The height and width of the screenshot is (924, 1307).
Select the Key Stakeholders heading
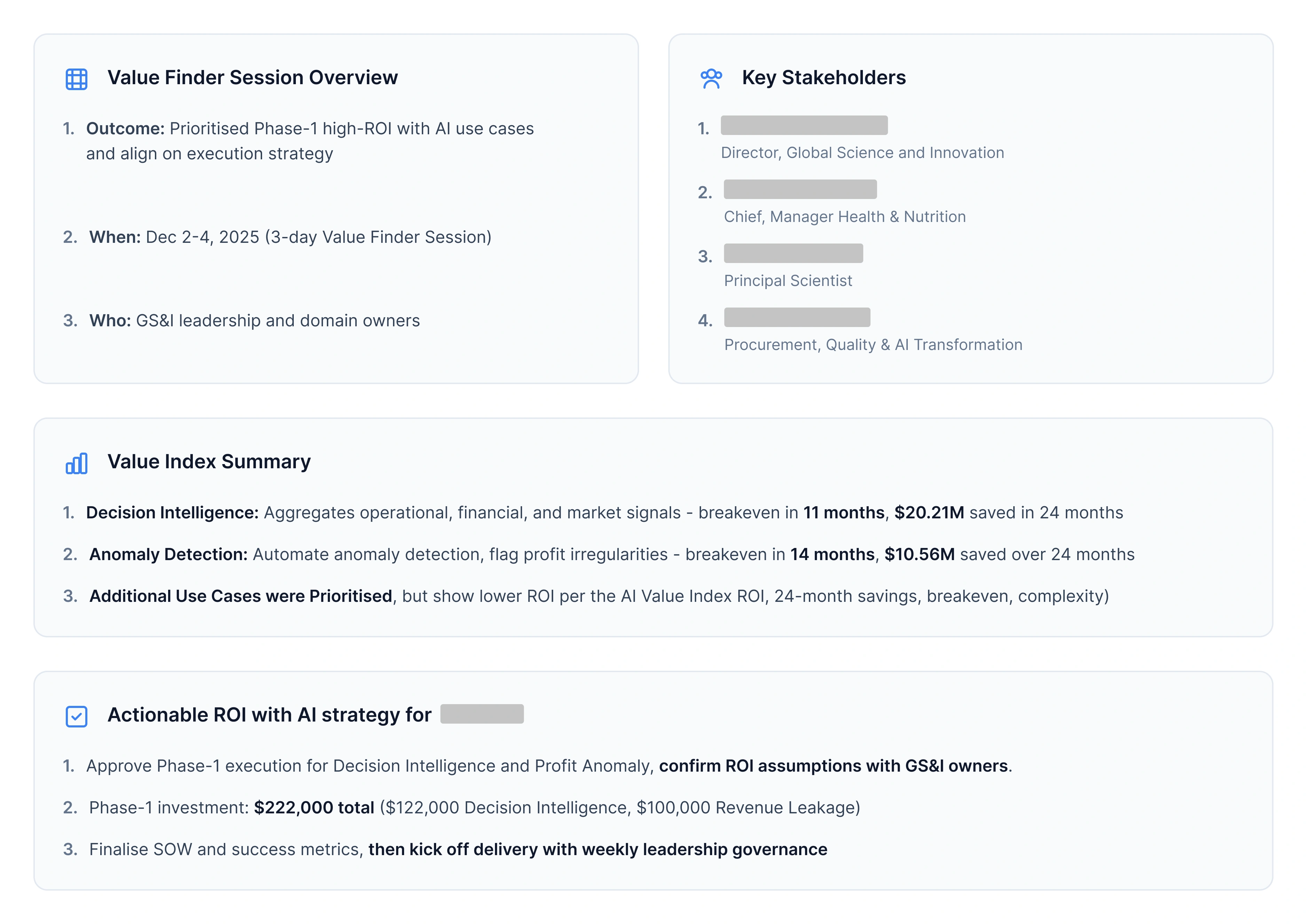click(x=823, y=77)
